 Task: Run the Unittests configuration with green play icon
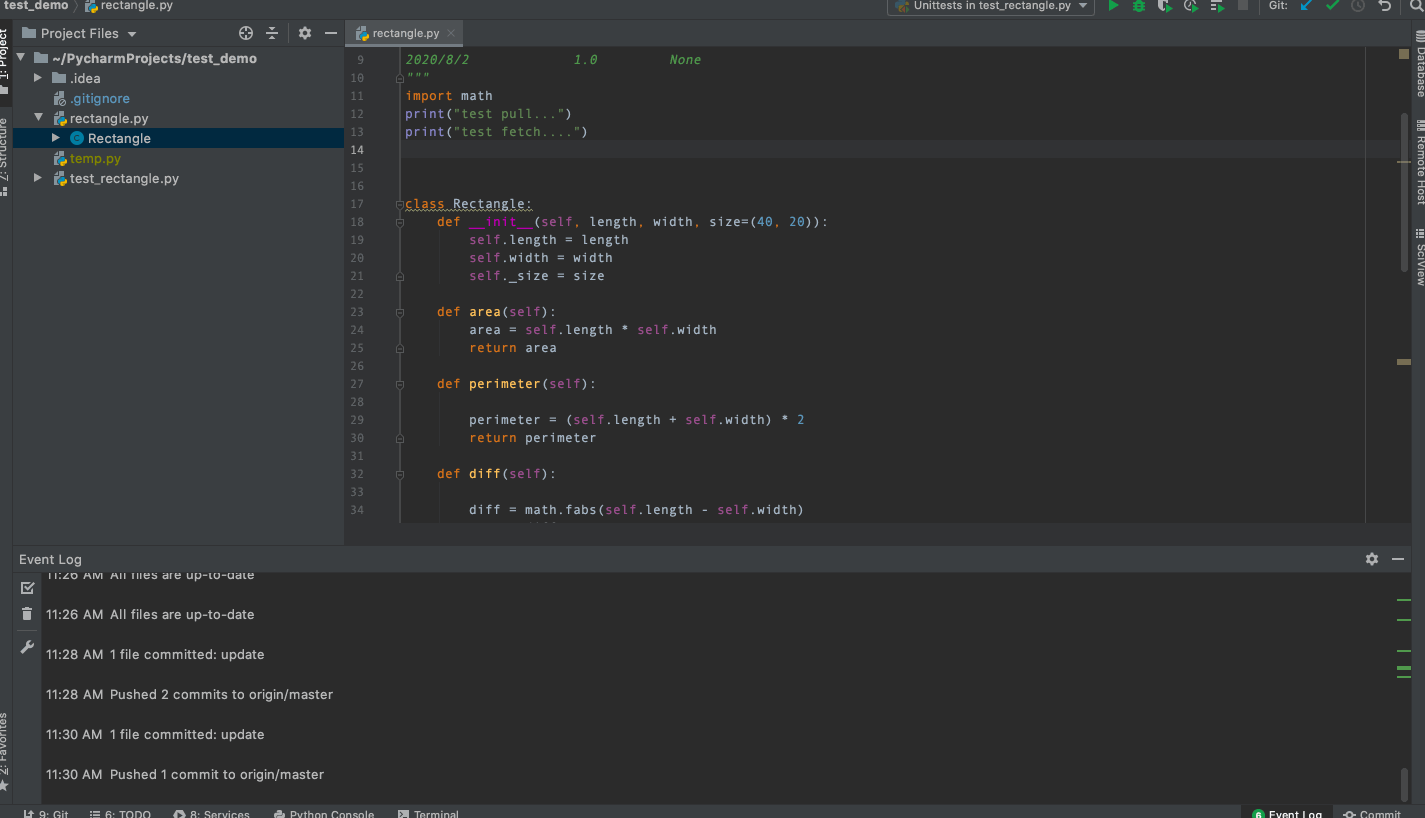[x=1113, y=6]
